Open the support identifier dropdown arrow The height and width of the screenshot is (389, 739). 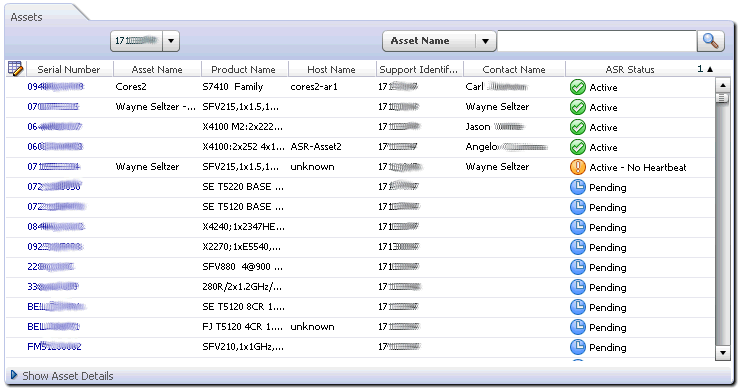(x=171, y=41)
